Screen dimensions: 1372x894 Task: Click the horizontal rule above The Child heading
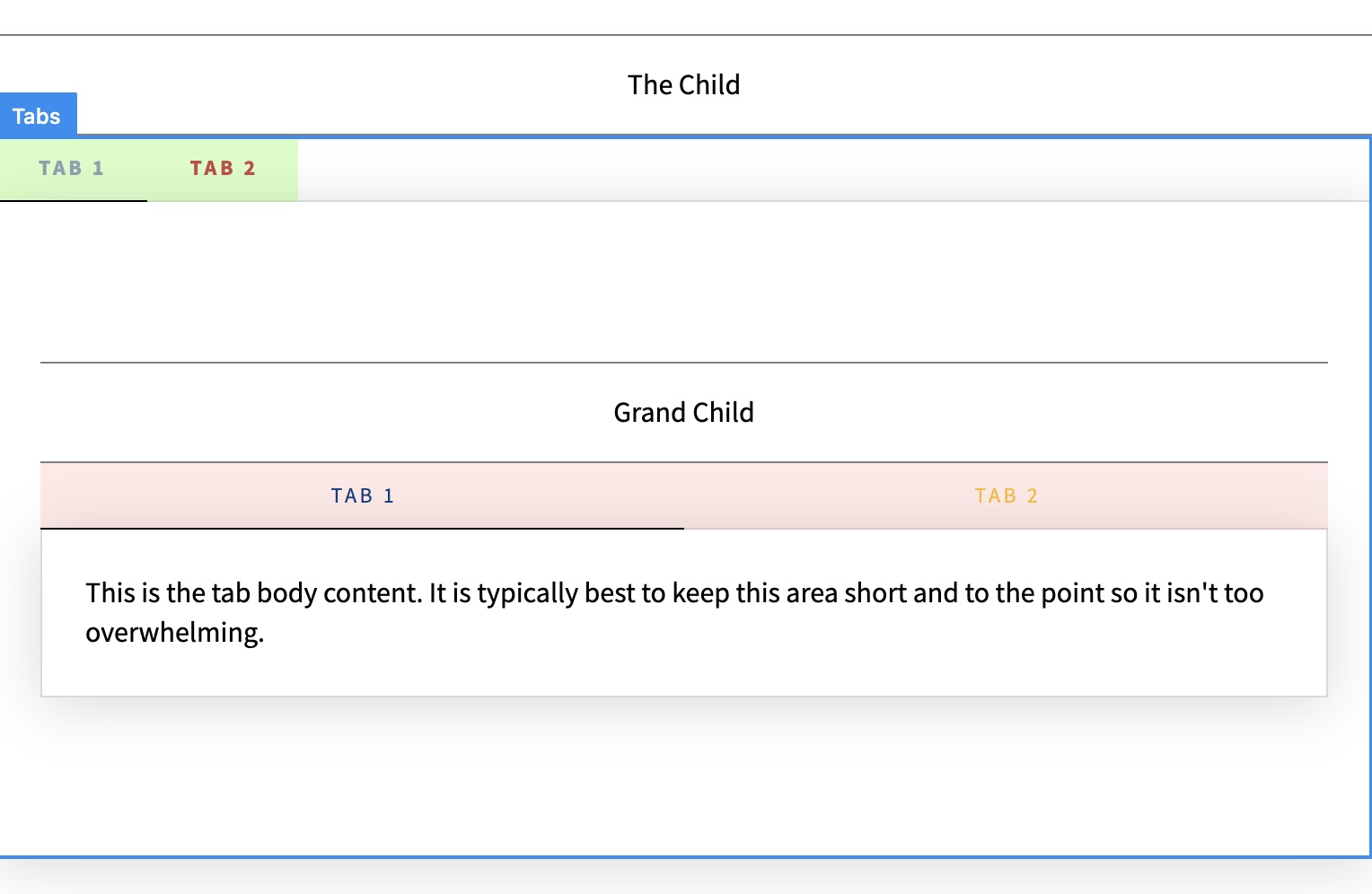pos(686,35)
